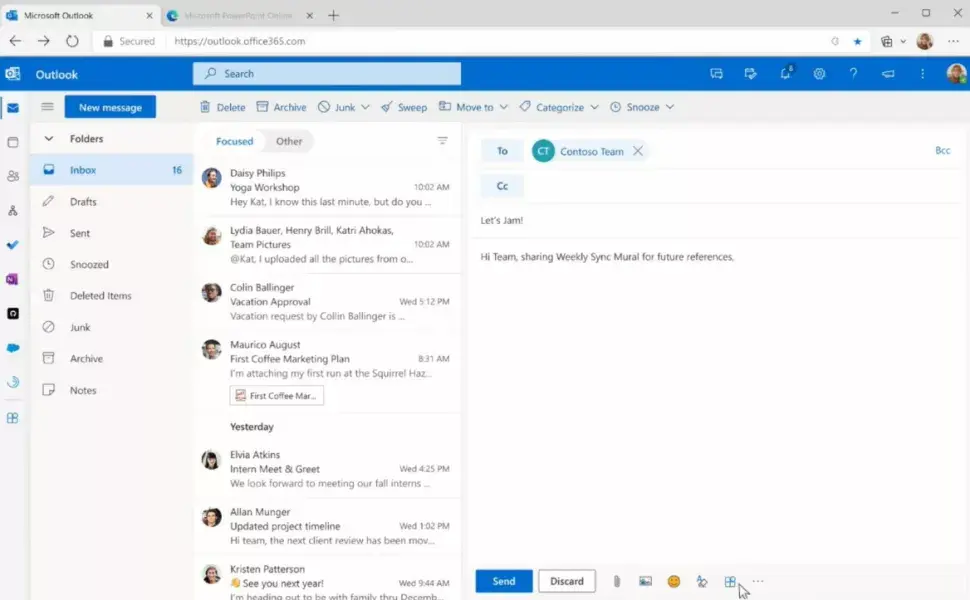Click the apps grid icon in compose toolbar
970x600 pixels.
730,581
